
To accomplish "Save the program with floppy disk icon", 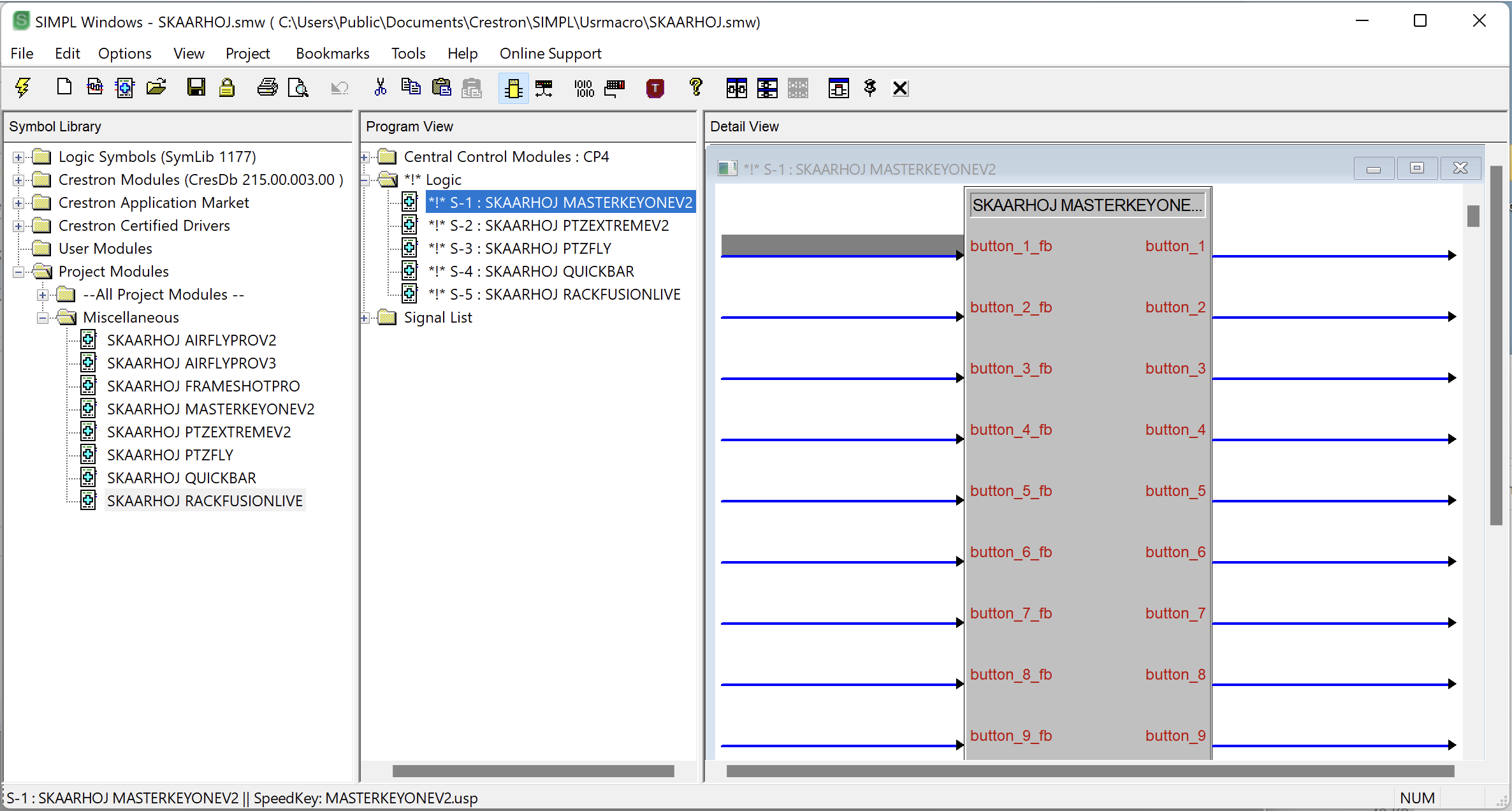I will tap(196, 87).
